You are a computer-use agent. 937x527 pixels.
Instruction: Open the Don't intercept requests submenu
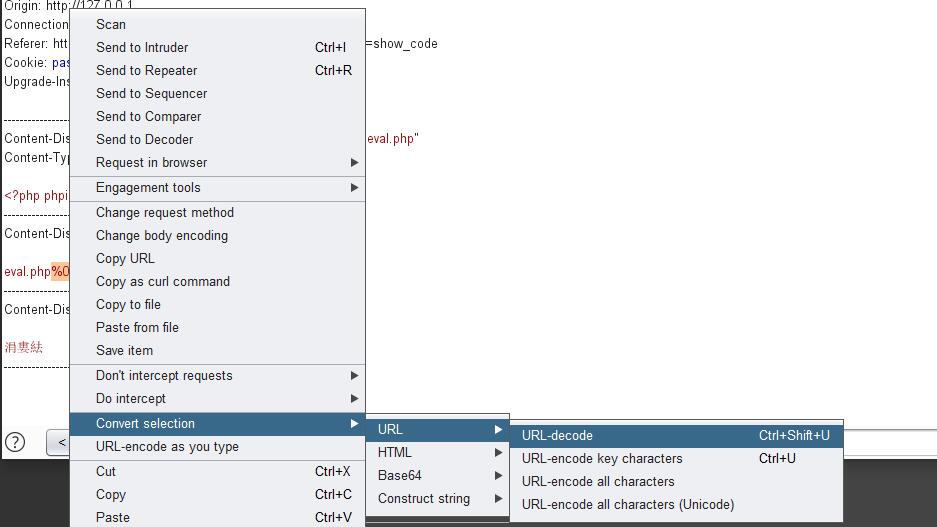pos(164,375)
